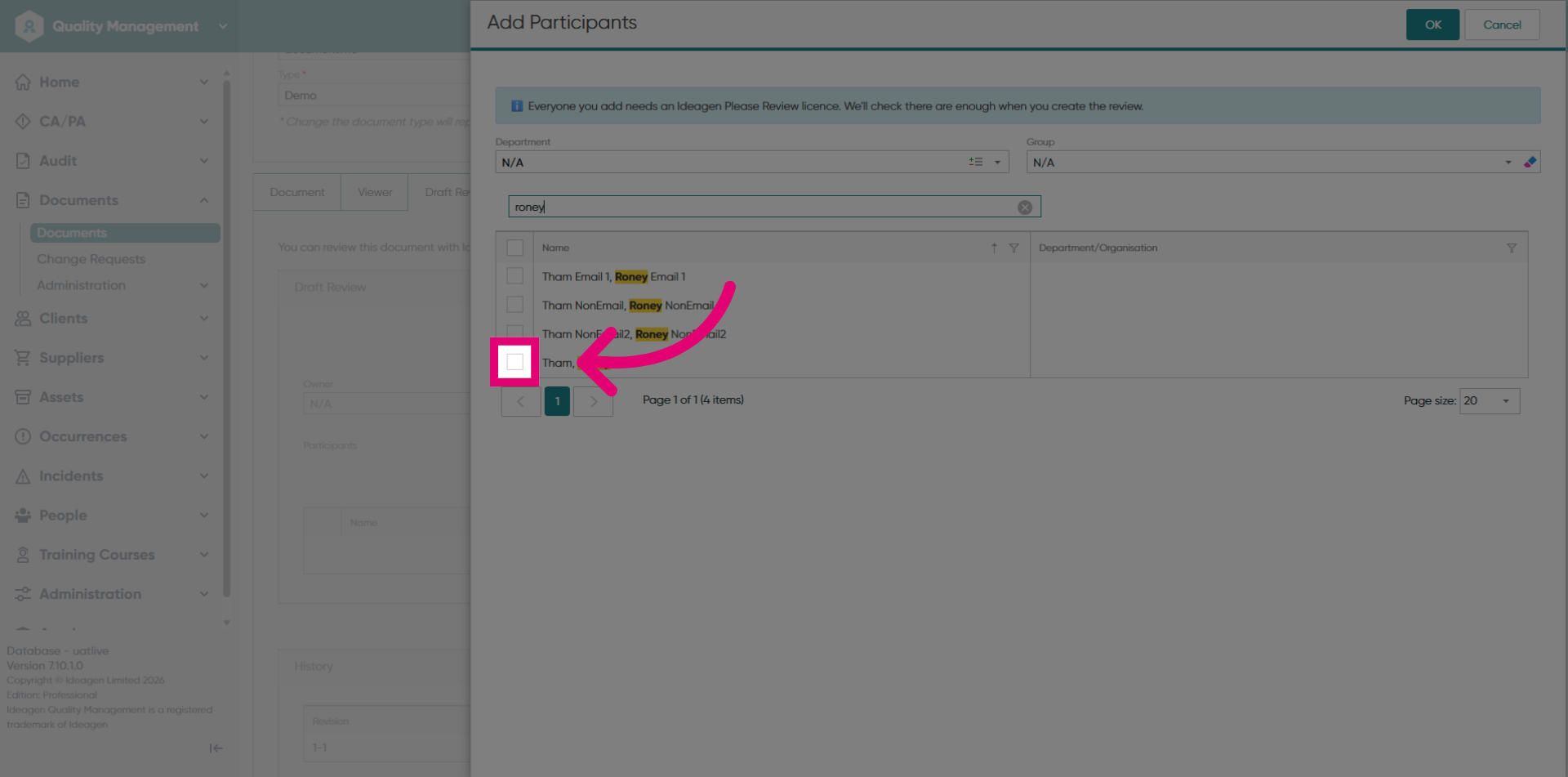Confirm with the OK button
This screenshot has width=1568, height=777.
tap(1432, 25)
